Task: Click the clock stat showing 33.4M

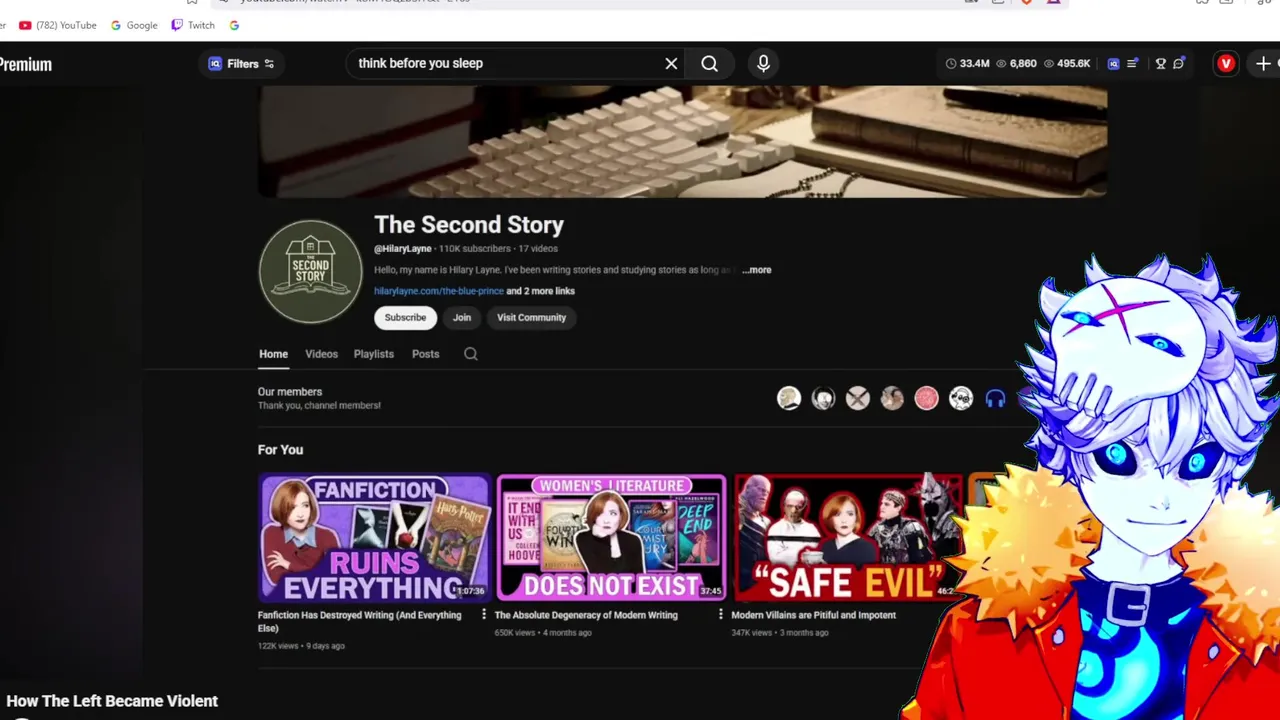Action: (967, 63)
